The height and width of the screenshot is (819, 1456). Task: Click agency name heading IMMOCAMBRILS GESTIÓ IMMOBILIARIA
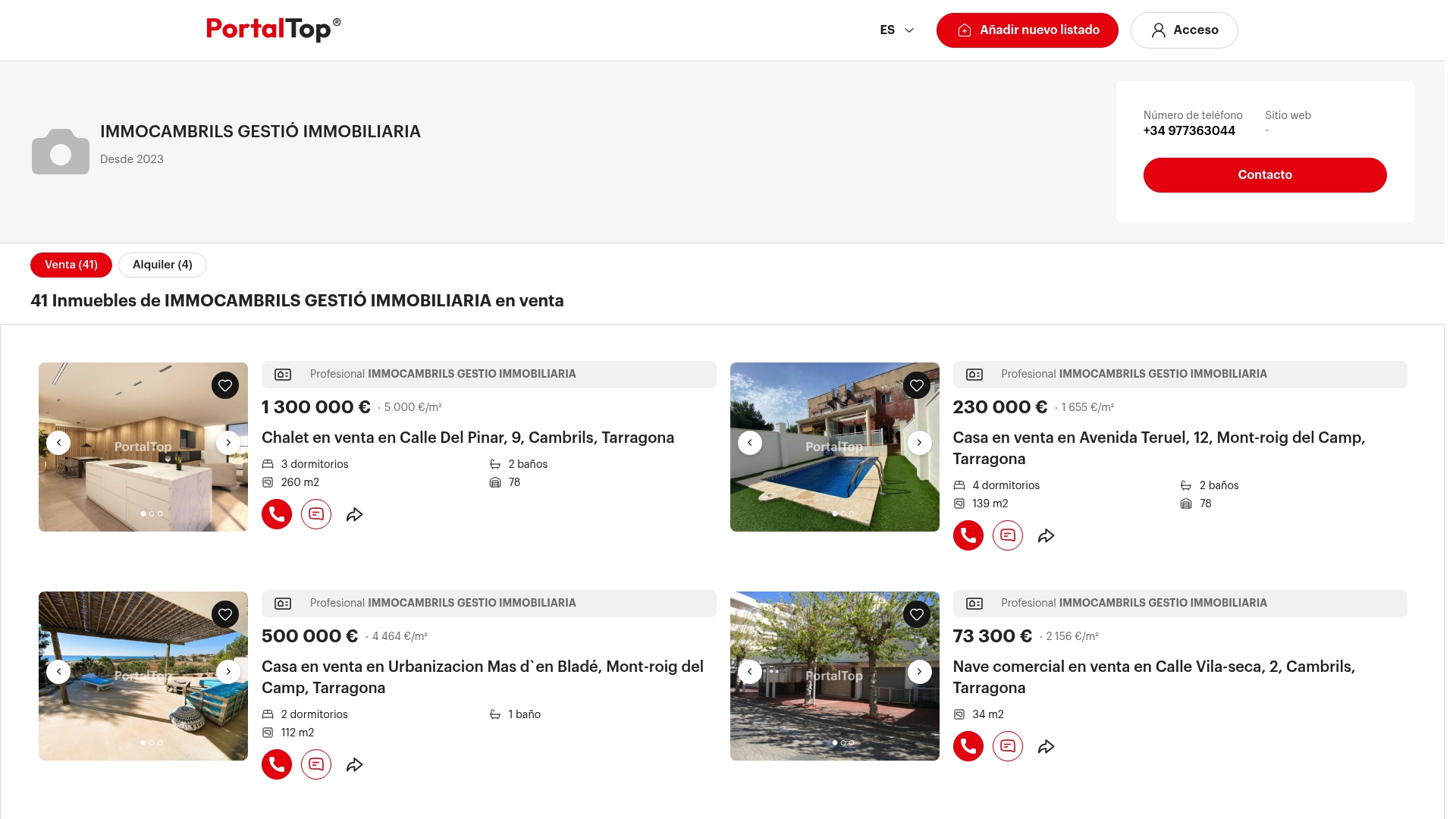260,132
